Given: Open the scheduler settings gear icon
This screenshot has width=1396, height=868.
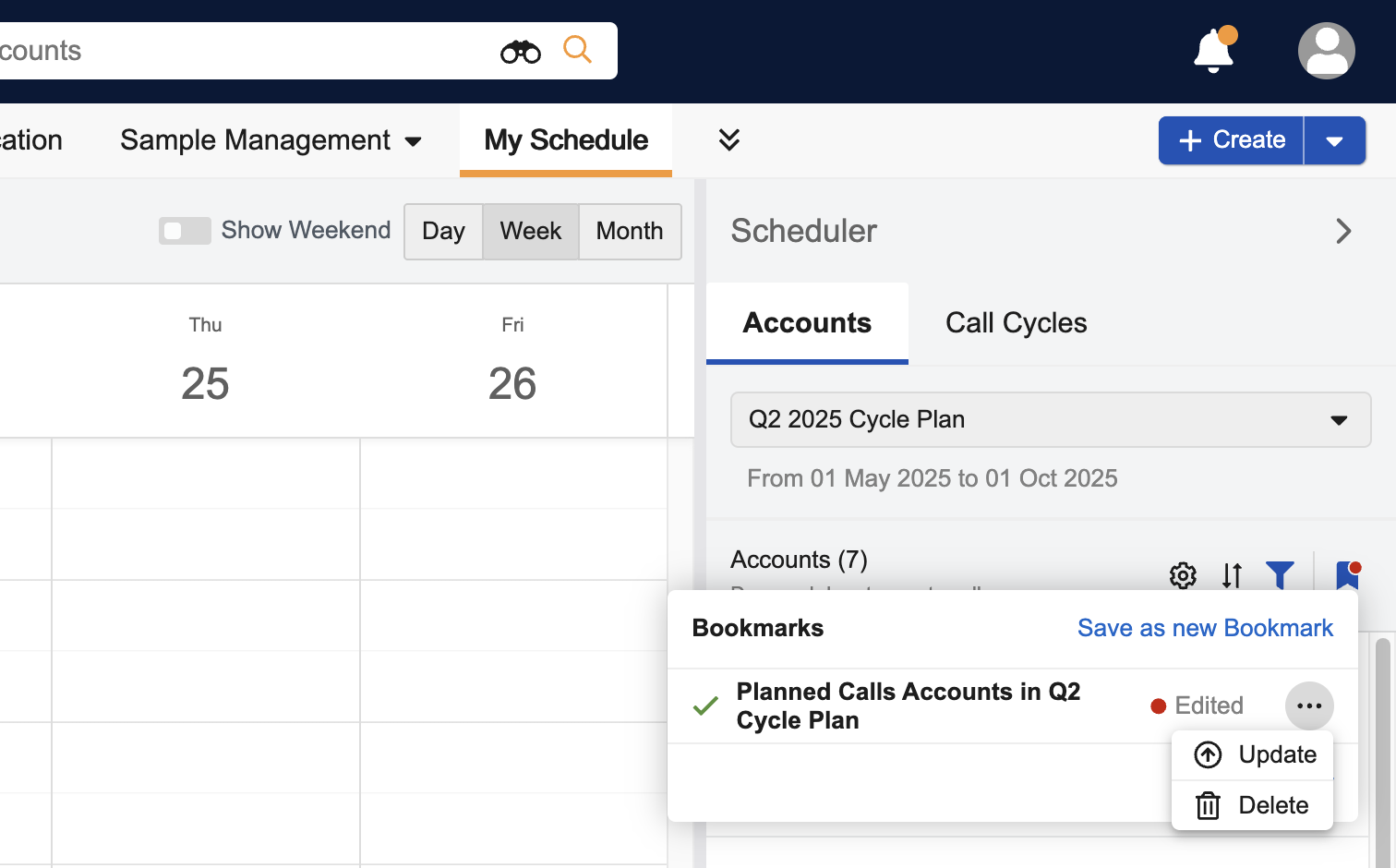Looking at the screenshot, I should (x=1183, y=575).
